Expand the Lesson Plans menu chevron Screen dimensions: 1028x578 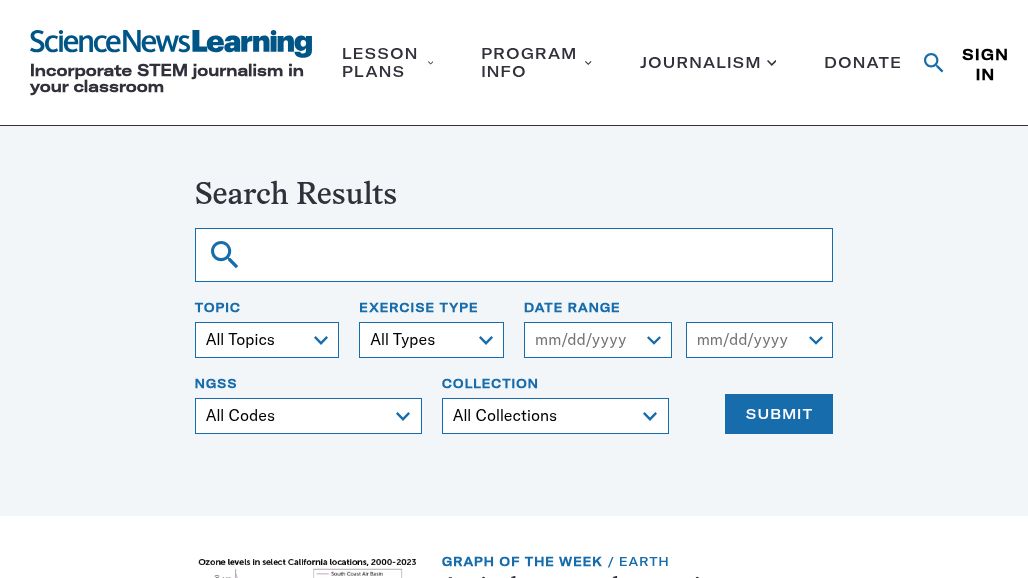click(431, 63)
